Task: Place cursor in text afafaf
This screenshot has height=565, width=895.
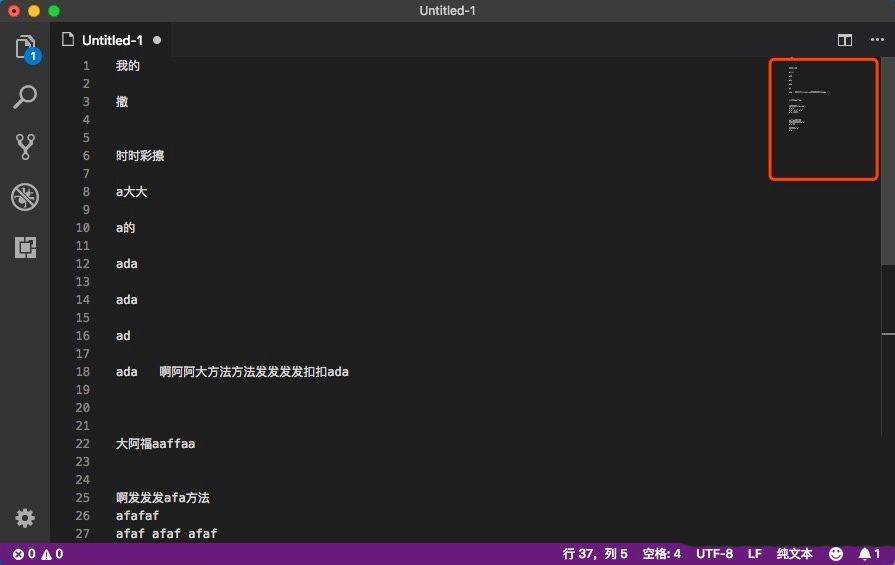Action: pos(138,516)
